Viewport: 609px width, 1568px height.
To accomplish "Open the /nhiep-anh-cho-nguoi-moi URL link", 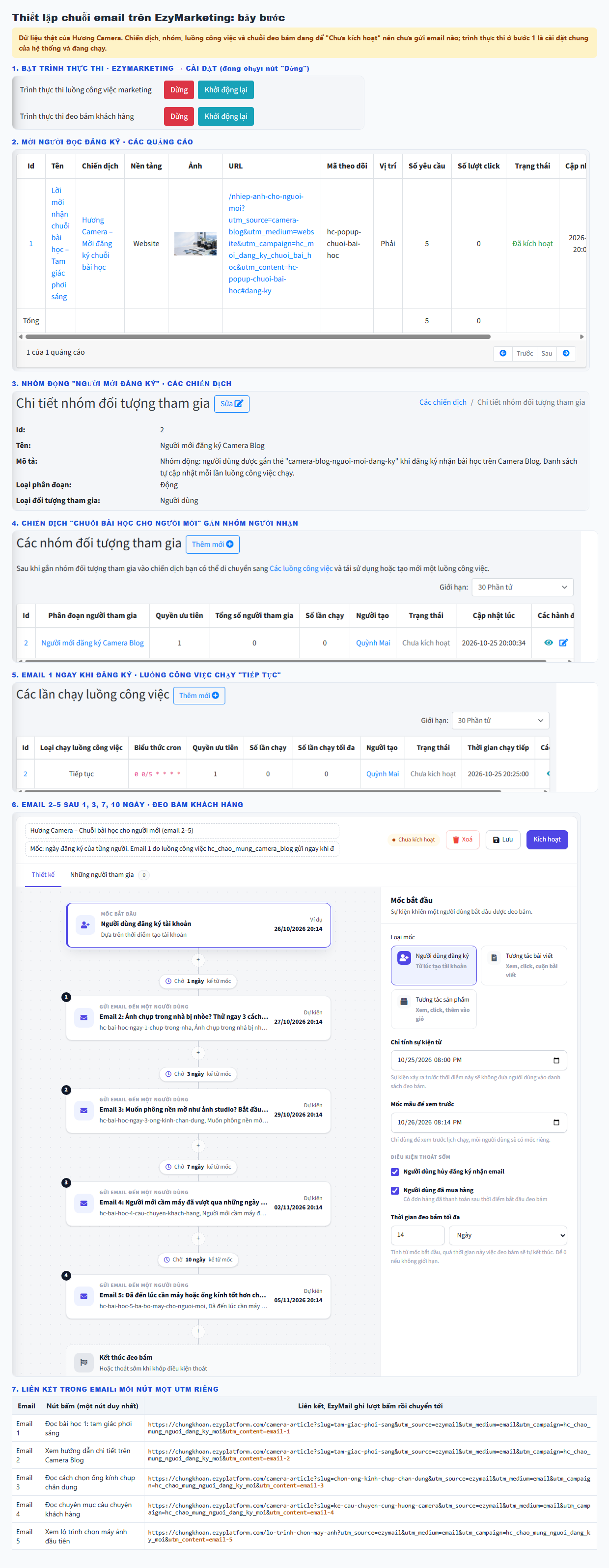I will click(271, 244).
